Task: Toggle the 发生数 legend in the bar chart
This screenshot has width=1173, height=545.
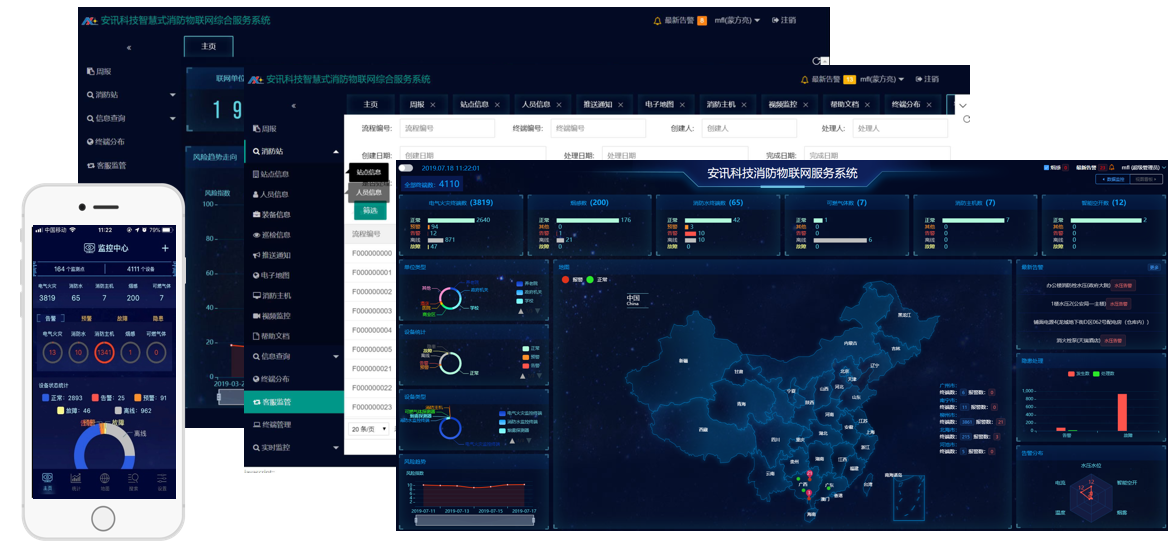Action: click(x=1078, y=373)
